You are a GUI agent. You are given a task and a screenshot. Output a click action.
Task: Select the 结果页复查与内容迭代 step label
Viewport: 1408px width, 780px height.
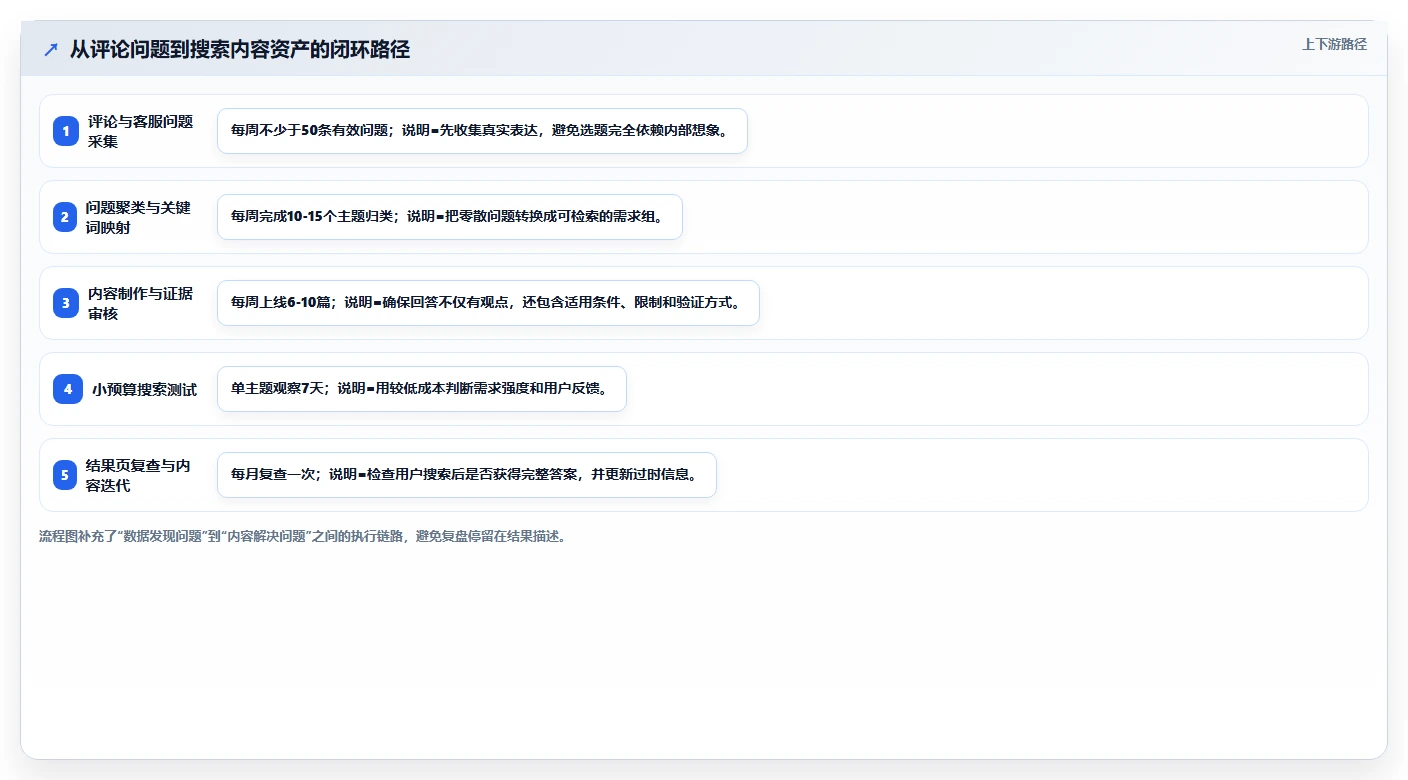click(140, 475)
